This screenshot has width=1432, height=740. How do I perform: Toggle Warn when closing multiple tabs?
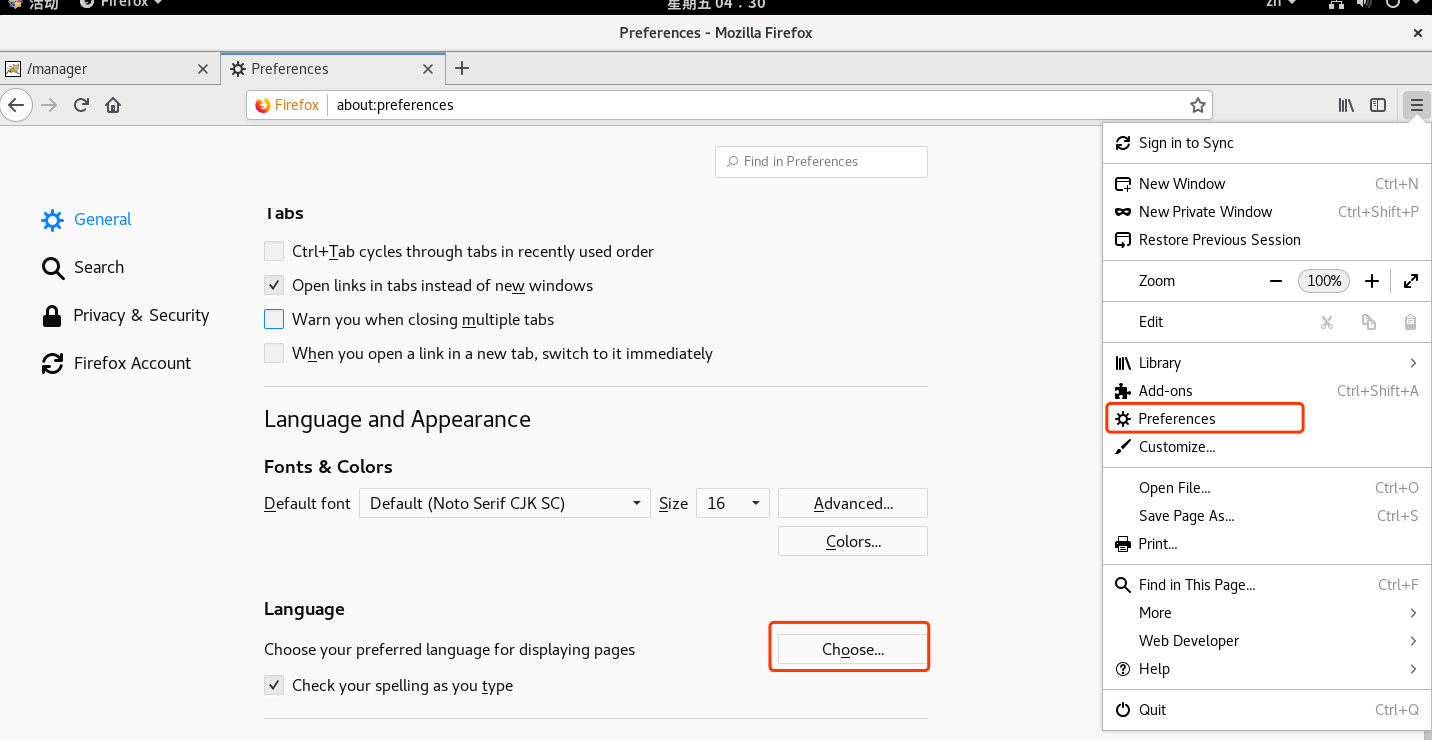[x=274, y=319]
